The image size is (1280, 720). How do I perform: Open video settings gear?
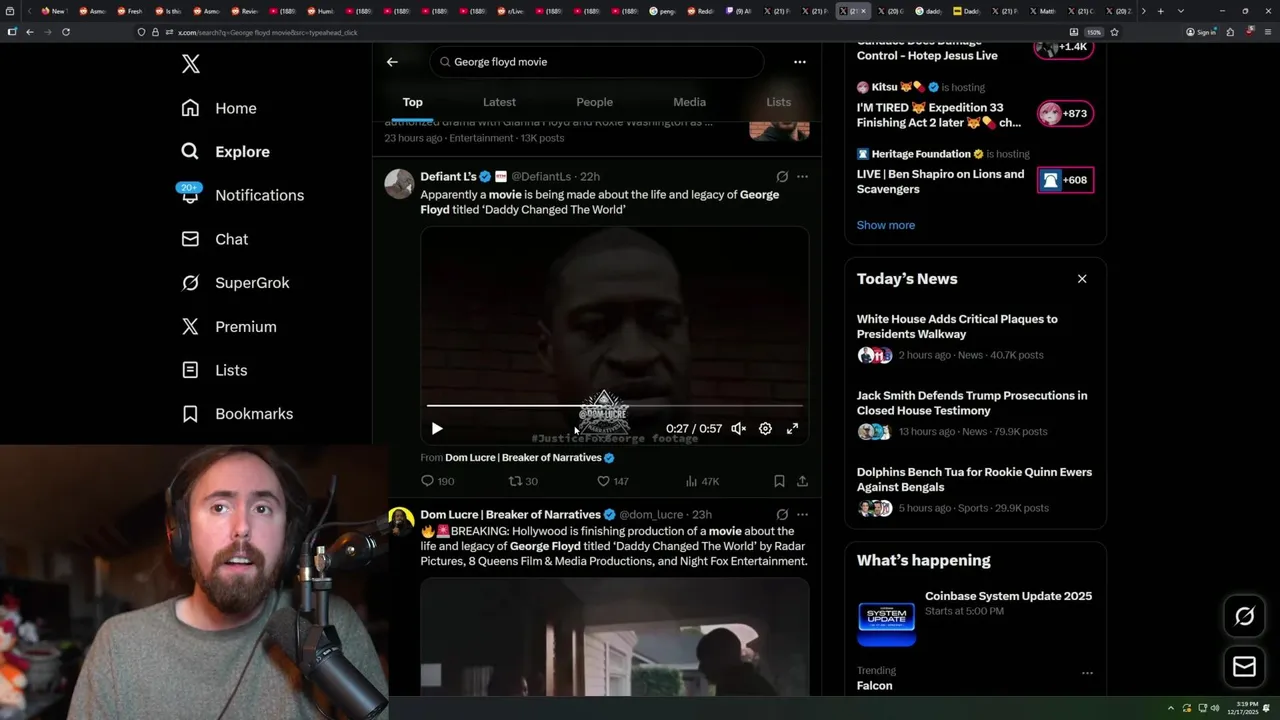pyautogui.click(x=765, y=429)
